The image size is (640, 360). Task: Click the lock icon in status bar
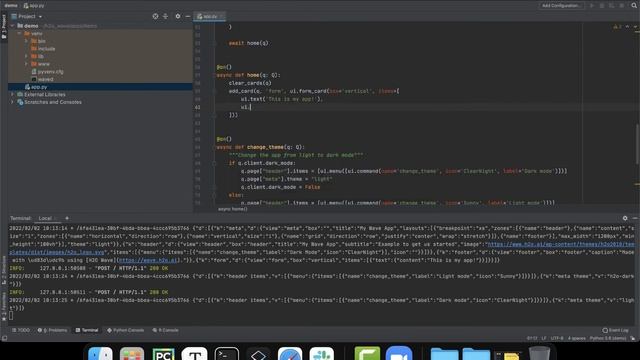tap(633, 338)
